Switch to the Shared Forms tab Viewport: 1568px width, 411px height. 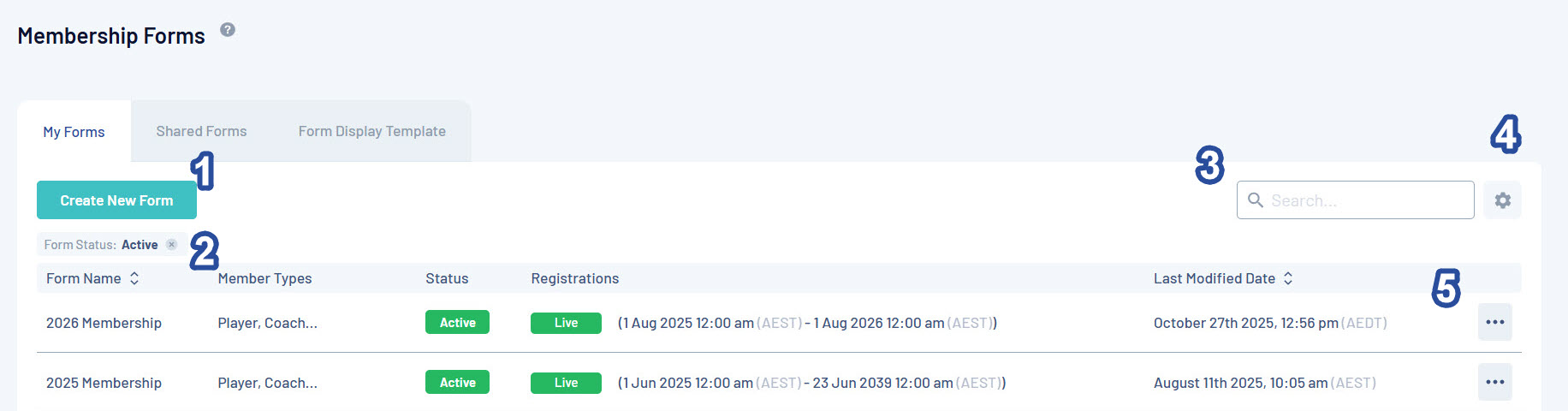point(201,131)
